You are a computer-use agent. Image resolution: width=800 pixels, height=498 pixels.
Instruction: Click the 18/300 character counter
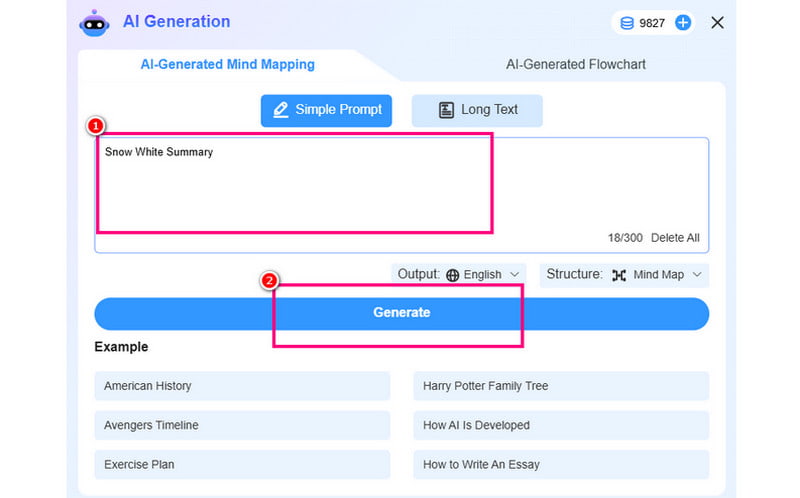(625, 238)
